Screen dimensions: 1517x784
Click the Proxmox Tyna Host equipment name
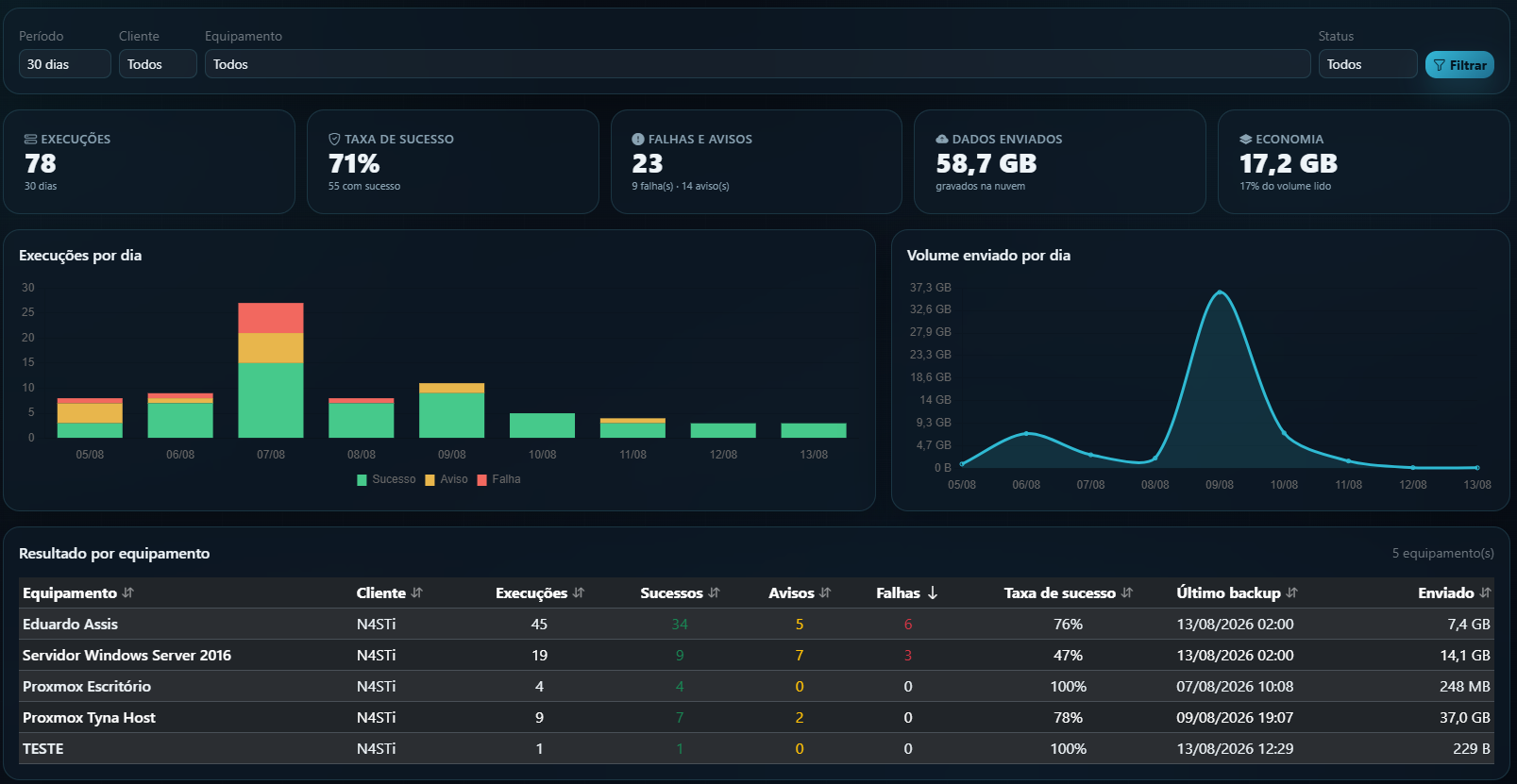89,717
